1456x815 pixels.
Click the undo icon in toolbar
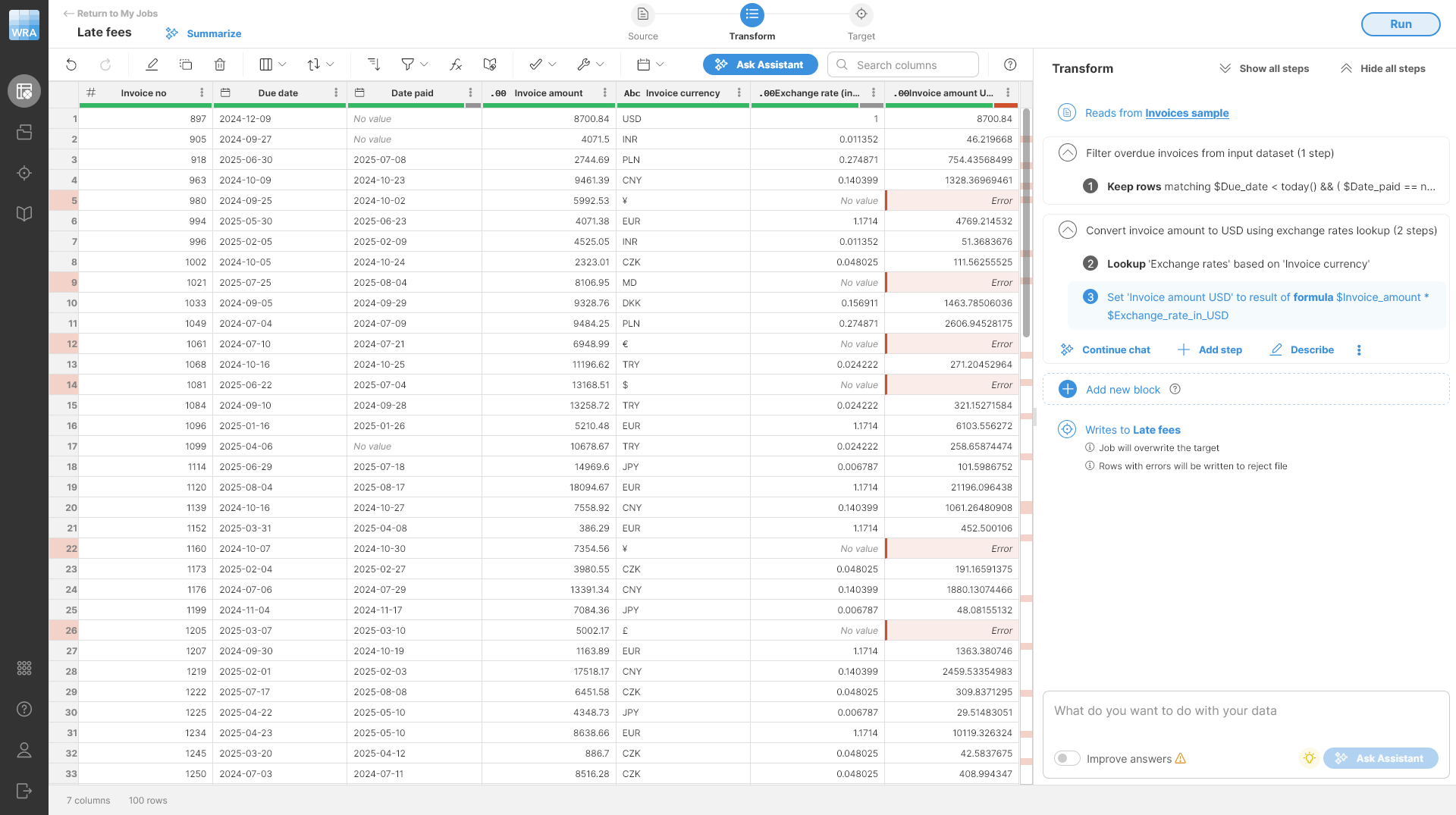pyautogui.click(x=71, y=65)
